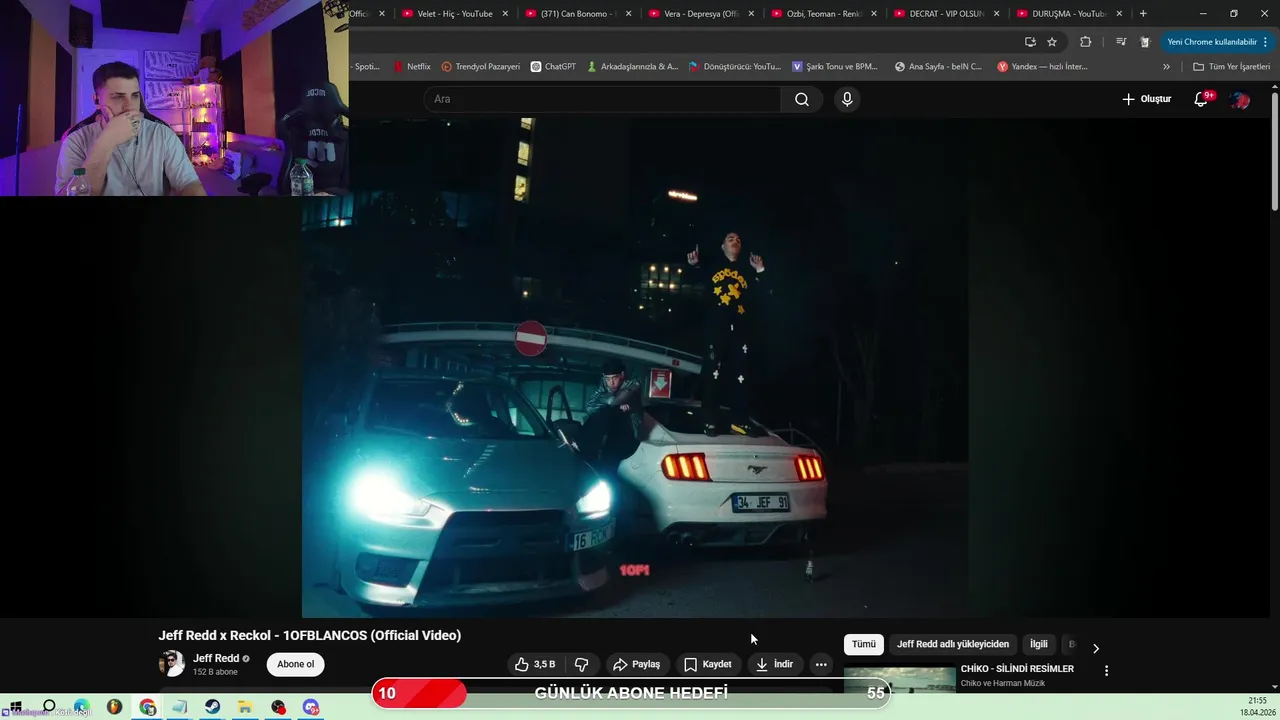Open Ana Sayfa - beIN bookmark
Image resolution: width=1280 pixels, height=720 pixels.
coord(938,67)
